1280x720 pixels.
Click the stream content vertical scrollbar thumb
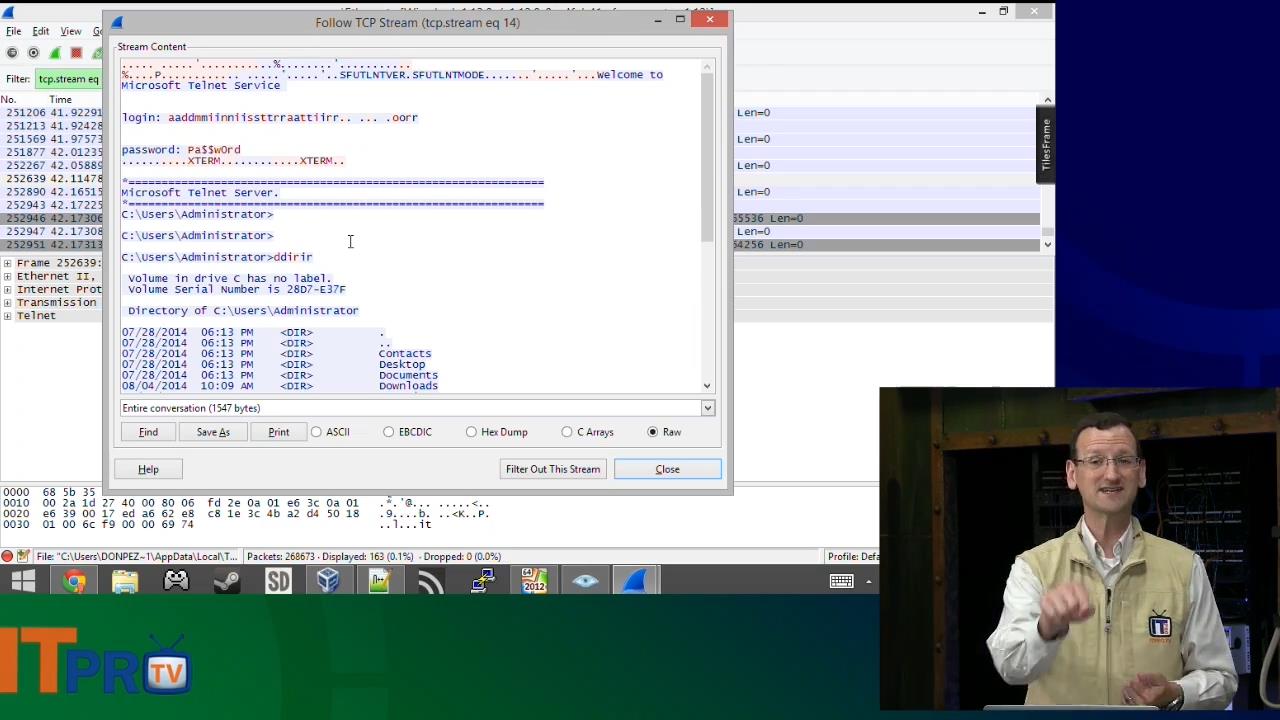[x=707, y=158]
